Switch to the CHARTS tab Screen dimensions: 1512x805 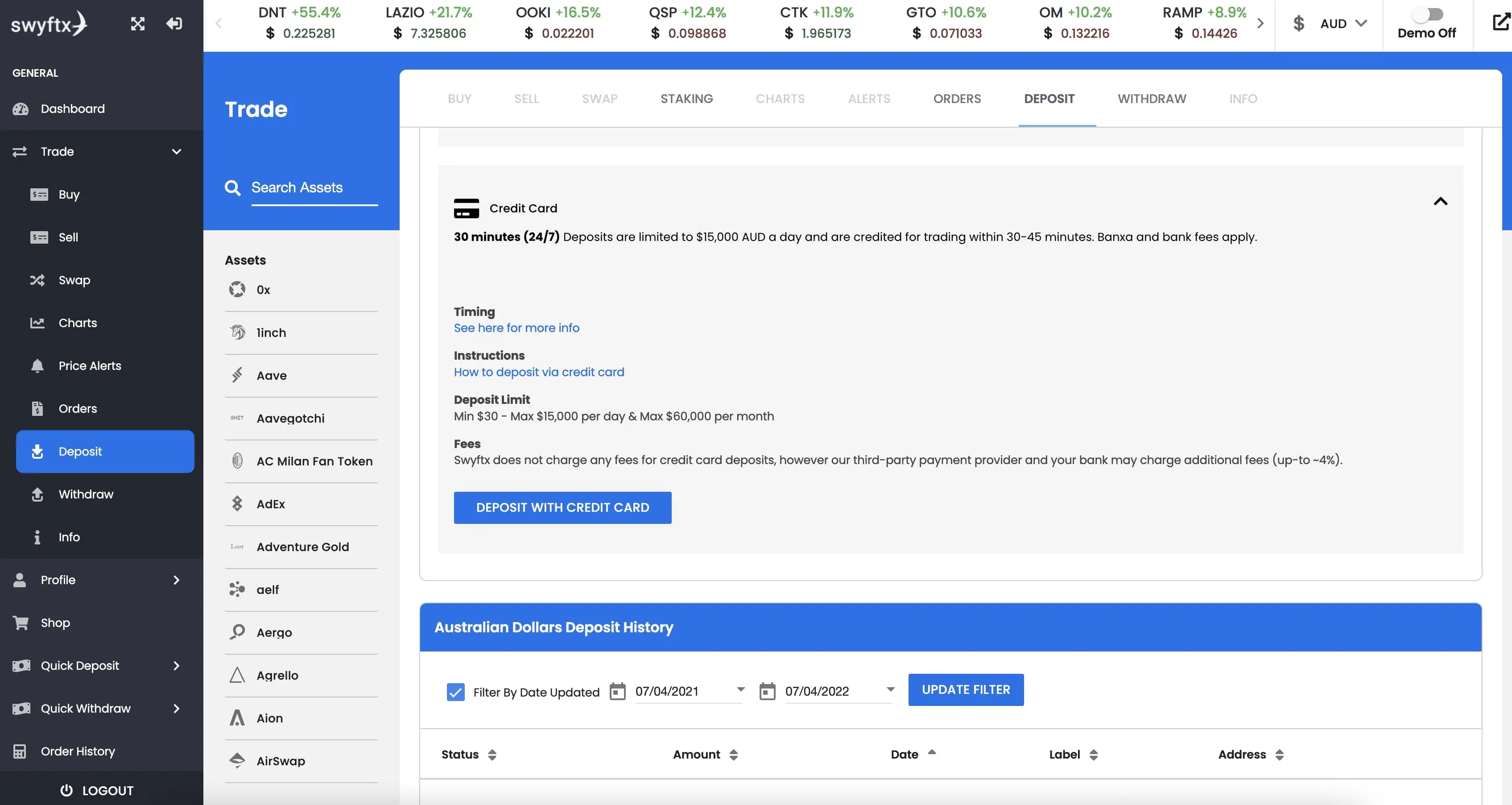780,99
